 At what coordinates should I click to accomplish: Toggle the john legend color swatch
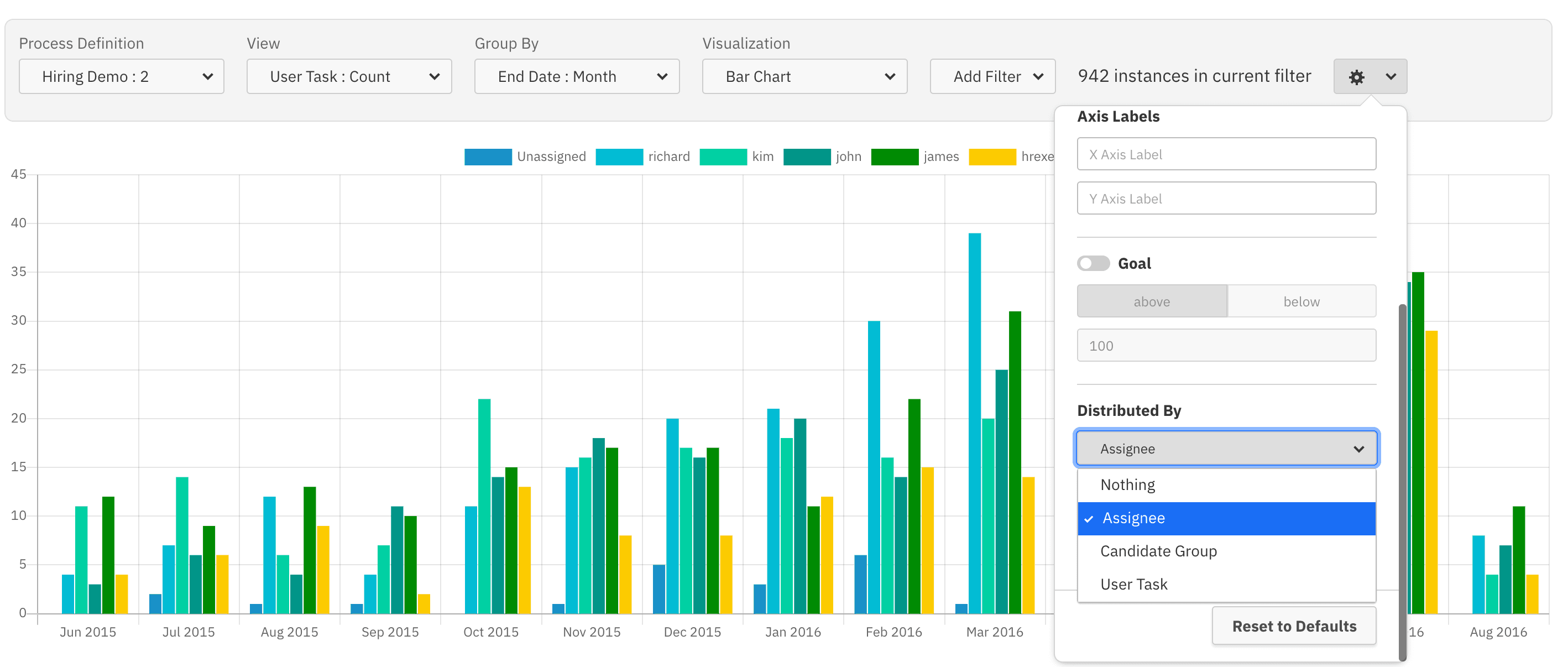[x=807, y=157]
